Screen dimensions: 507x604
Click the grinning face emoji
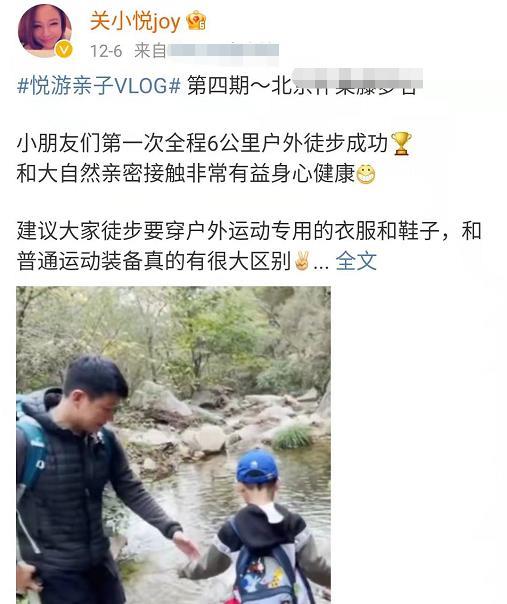[365, 174]
